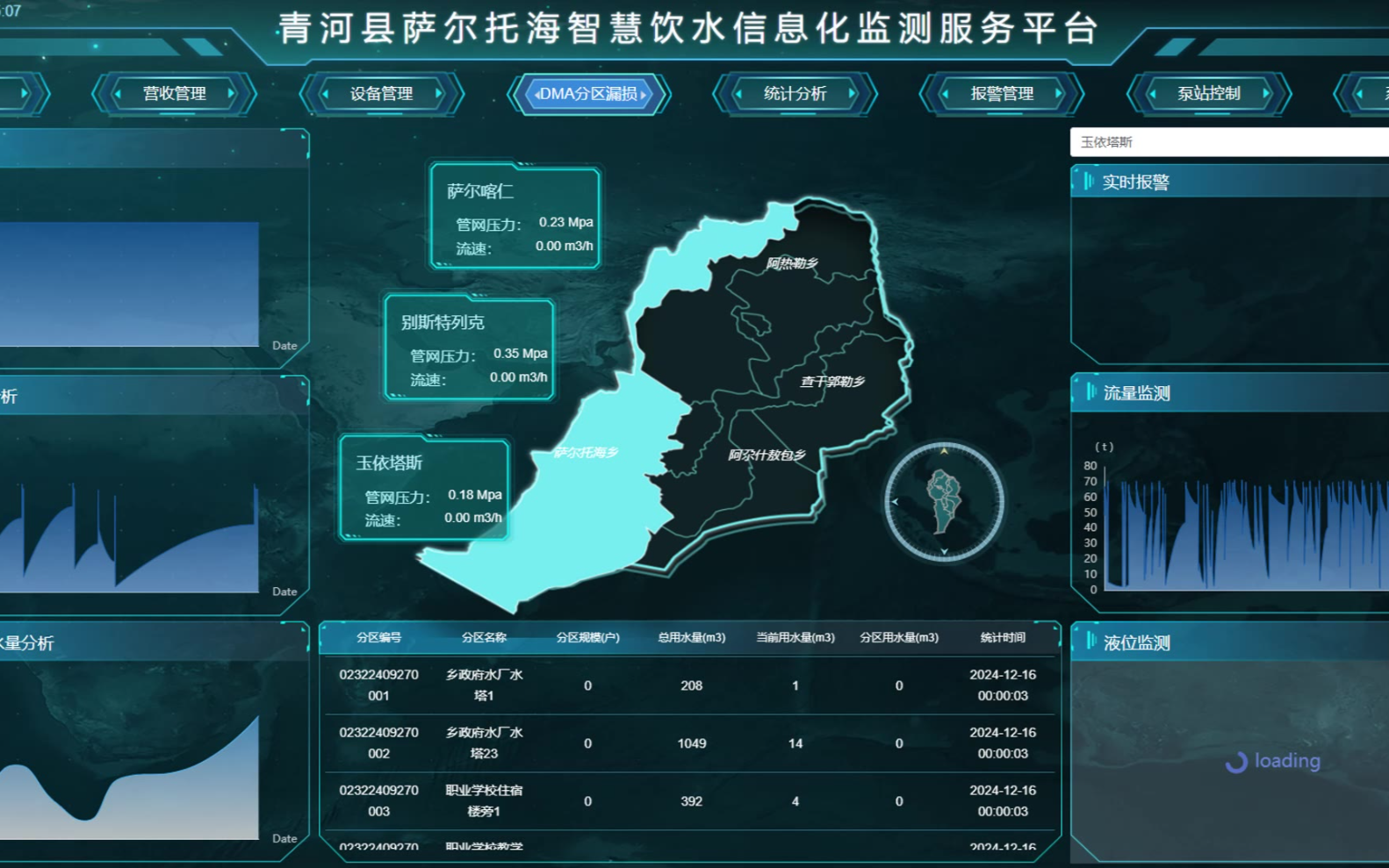Select row 乡政府水厂水塔23
1389x868 pixels.
pos(690,743)
